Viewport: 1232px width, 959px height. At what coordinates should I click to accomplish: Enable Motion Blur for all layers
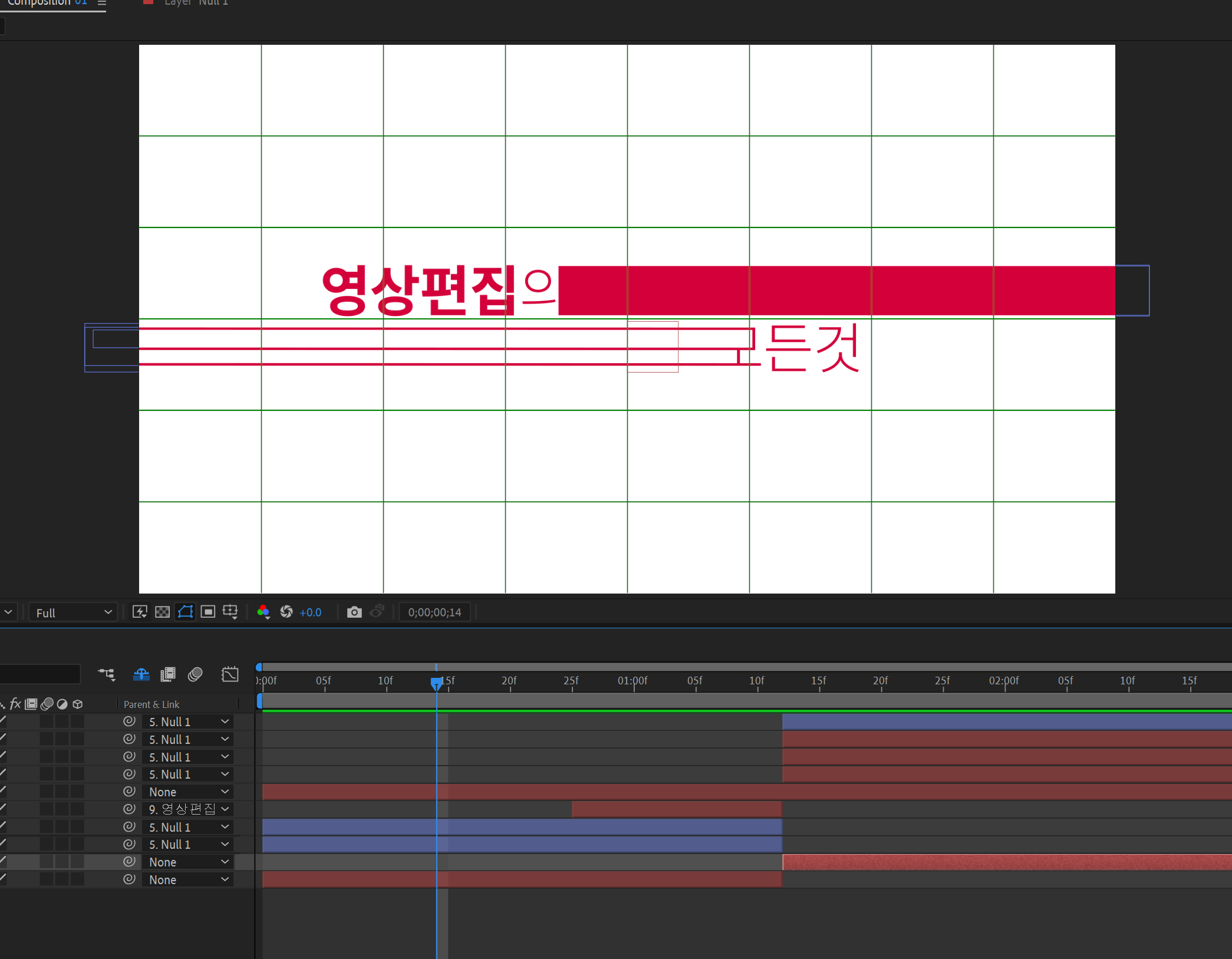[x=195, y=674]
